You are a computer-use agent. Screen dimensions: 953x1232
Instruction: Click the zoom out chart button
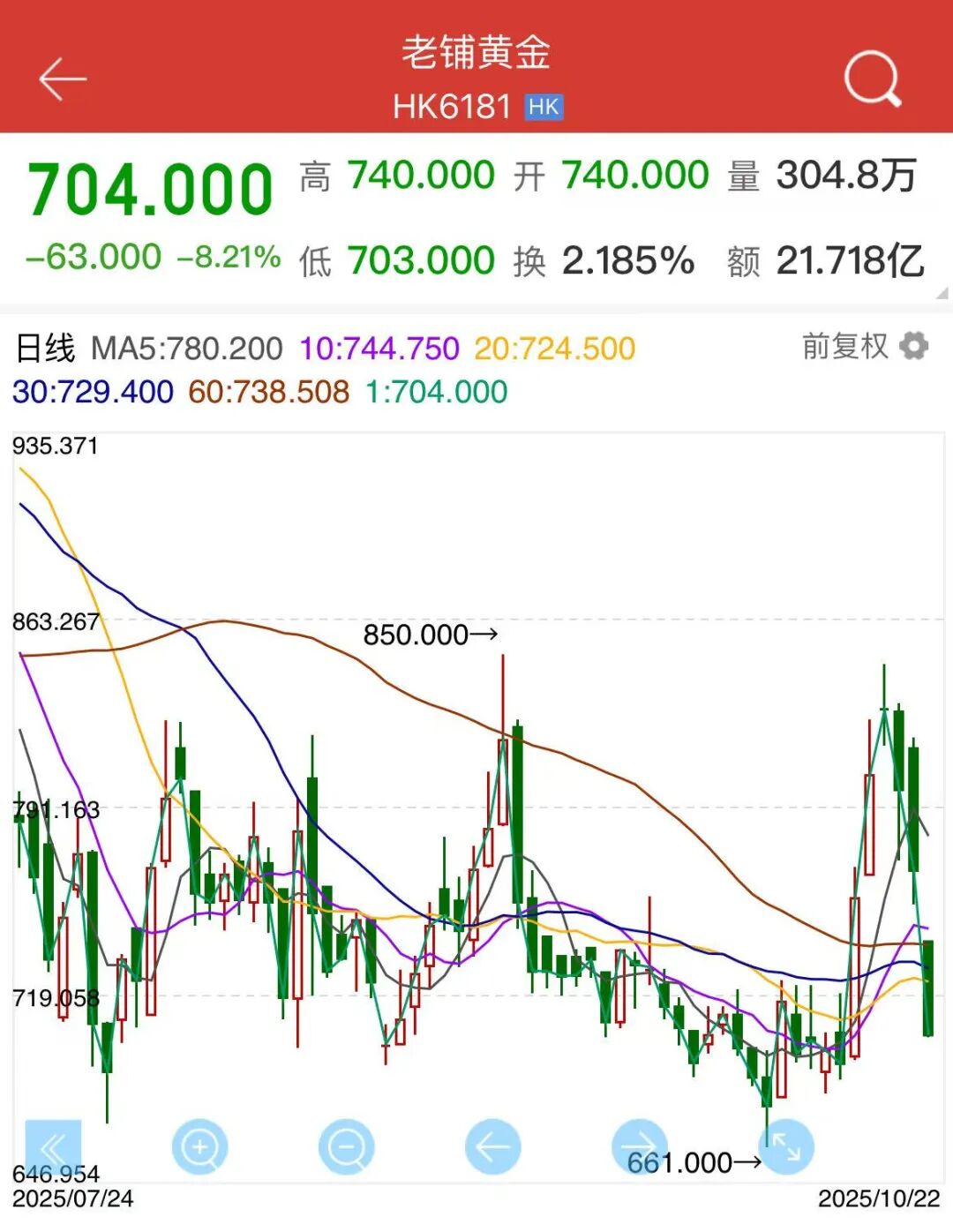(x=346, y=1147)
